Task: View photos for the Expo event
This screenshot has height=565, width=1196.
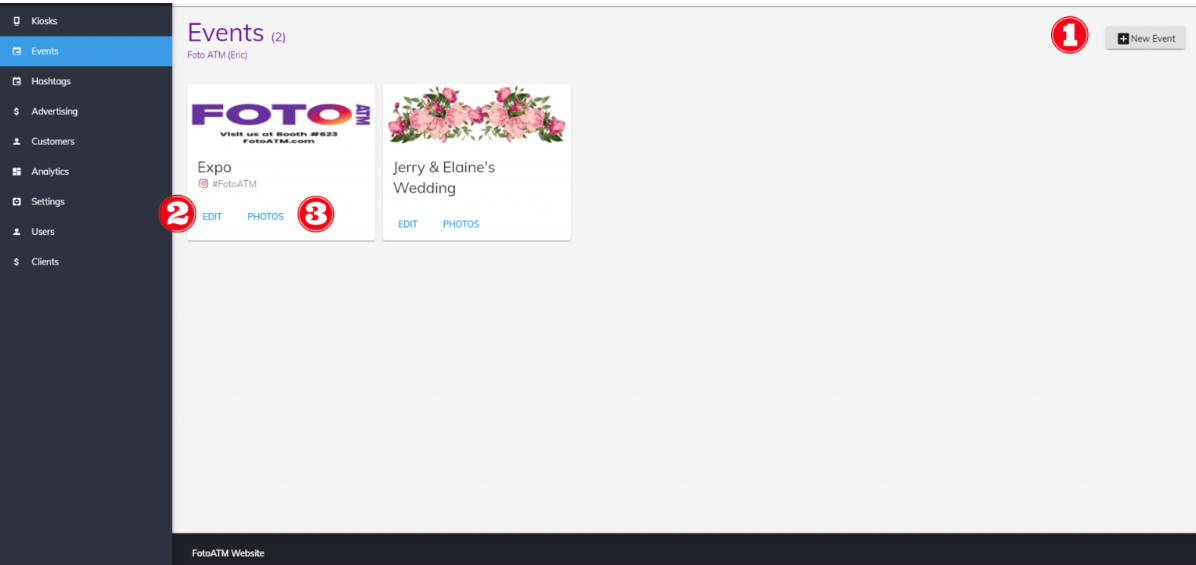Action: point(265,217)
